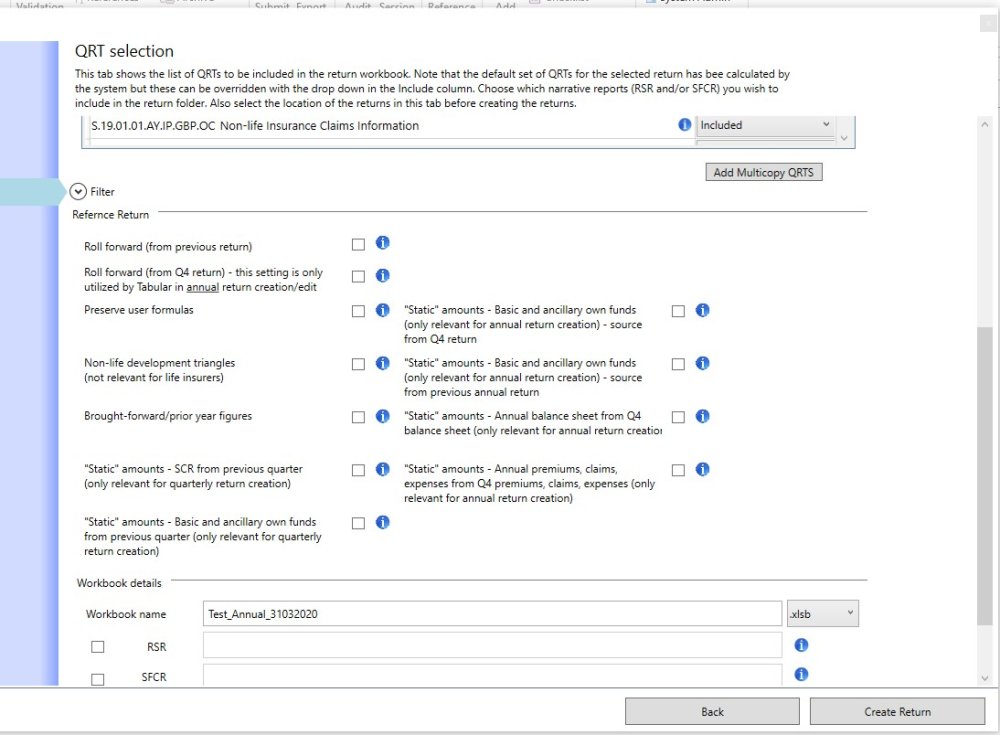Click info icon beside Roll forward previous return
This screenshot has width=1000, height=735.
tap(381, 243)
